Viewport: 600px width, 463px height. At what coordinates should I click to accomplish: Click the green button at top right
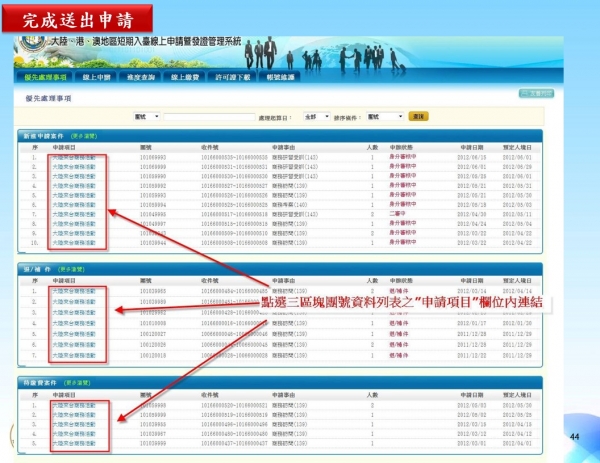tap(534, 93)
